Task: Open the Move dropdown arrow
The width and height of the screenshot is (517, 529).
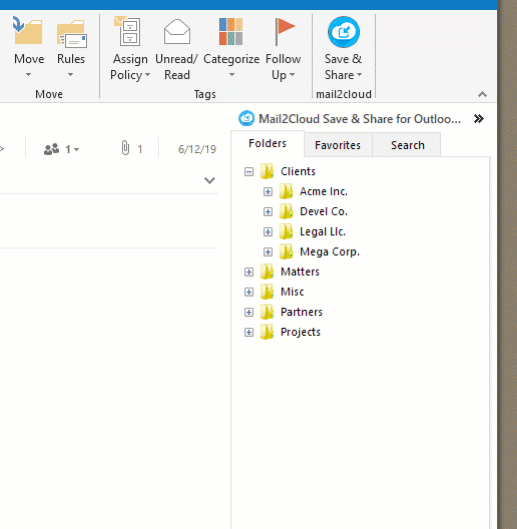Action: [29, 74]
